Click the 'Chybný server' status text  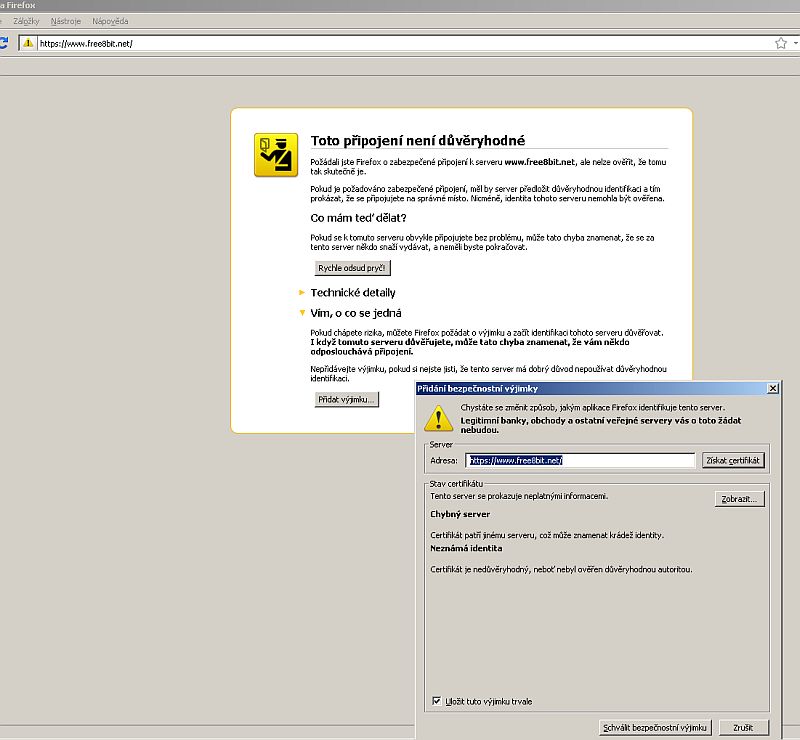pyautogui.click(x=460, y=514)
